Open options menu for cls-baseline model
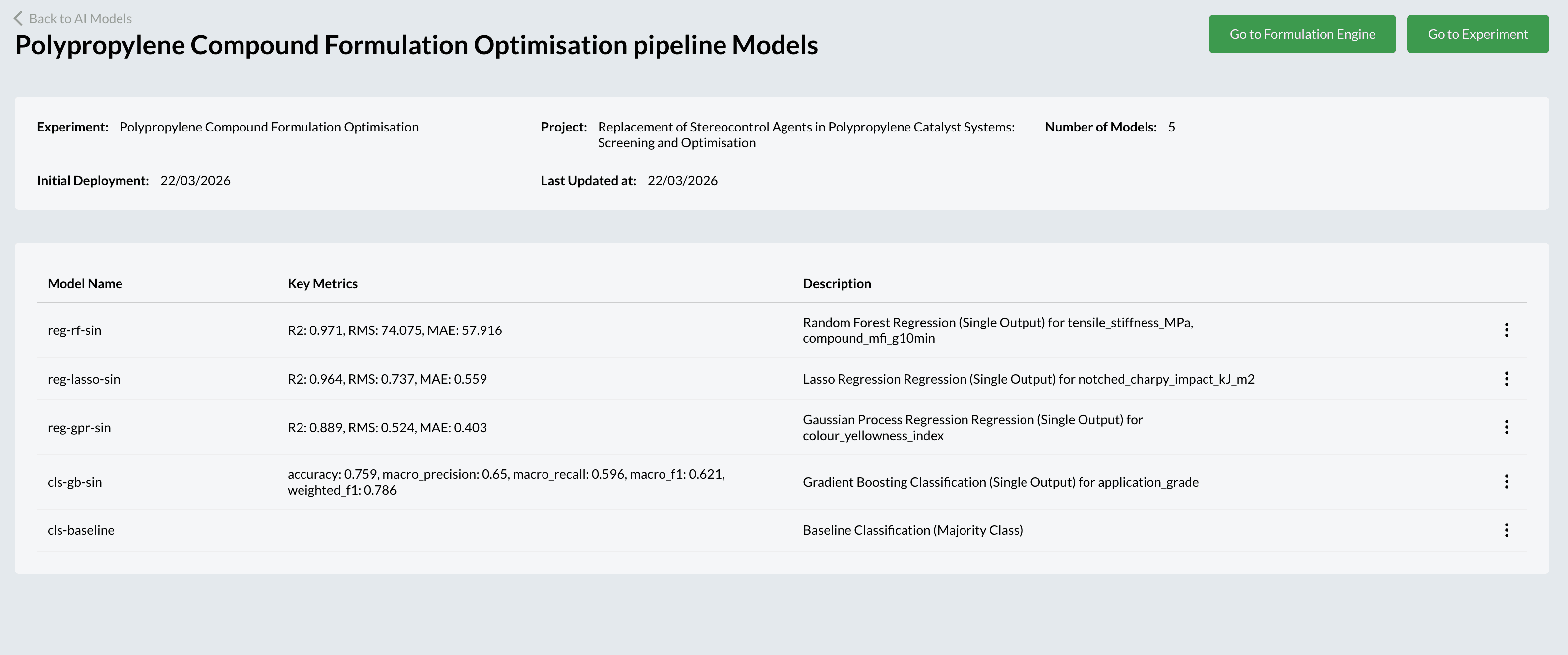Viewport: 1568px width, 655px height. 1507,530
